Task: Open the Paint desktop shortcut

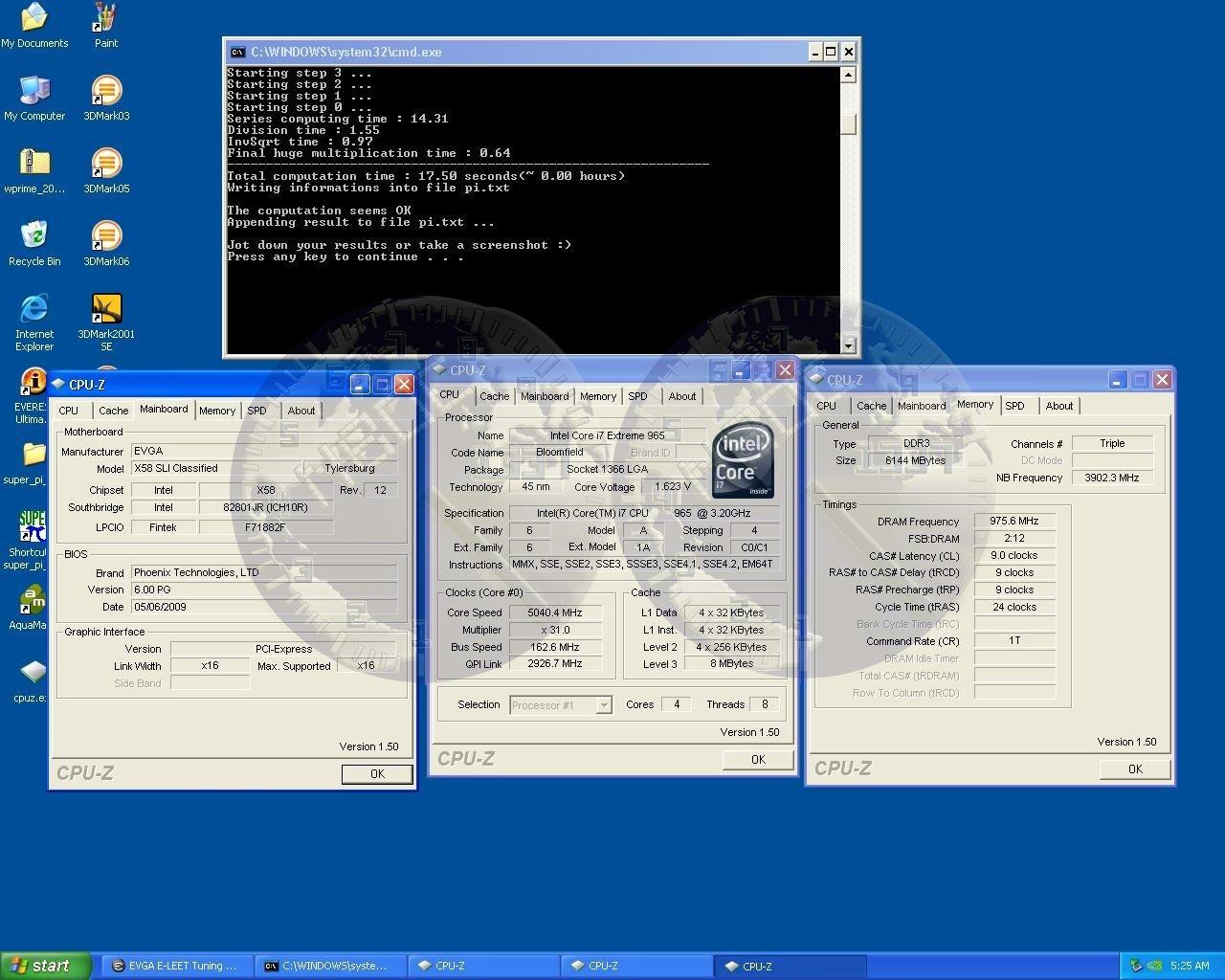Action: pos(105,26)
